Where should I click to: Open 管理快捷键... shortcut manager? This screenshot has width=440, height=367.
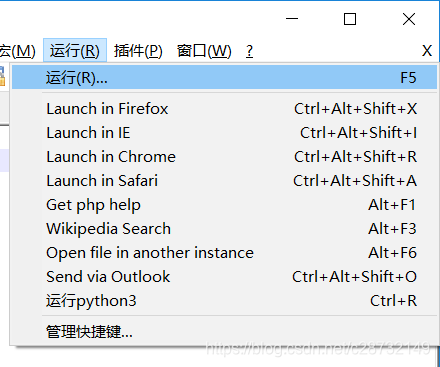click(x=224, y=331)
